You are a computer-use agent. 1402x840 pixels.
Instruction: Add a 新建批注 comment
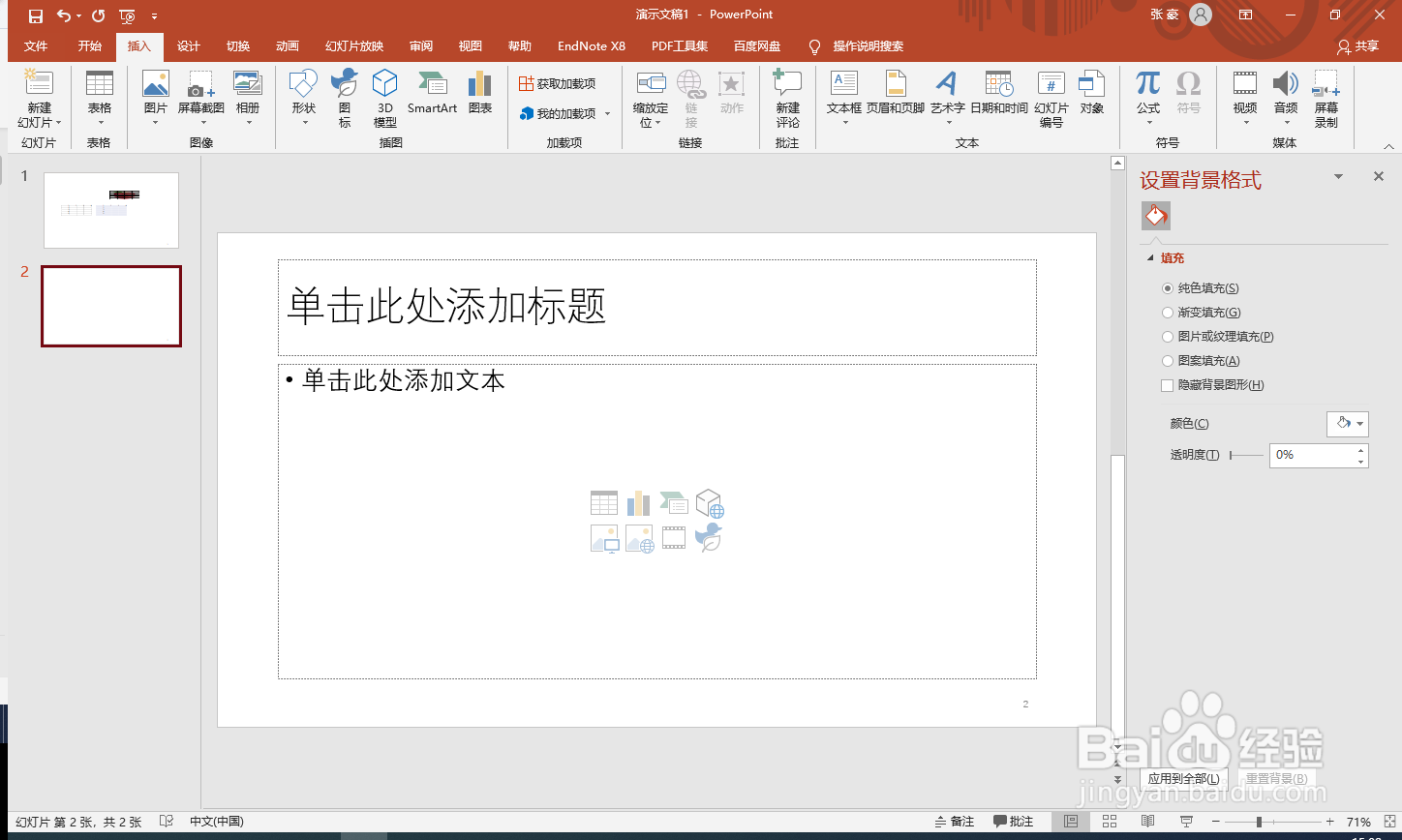point(788,98)
